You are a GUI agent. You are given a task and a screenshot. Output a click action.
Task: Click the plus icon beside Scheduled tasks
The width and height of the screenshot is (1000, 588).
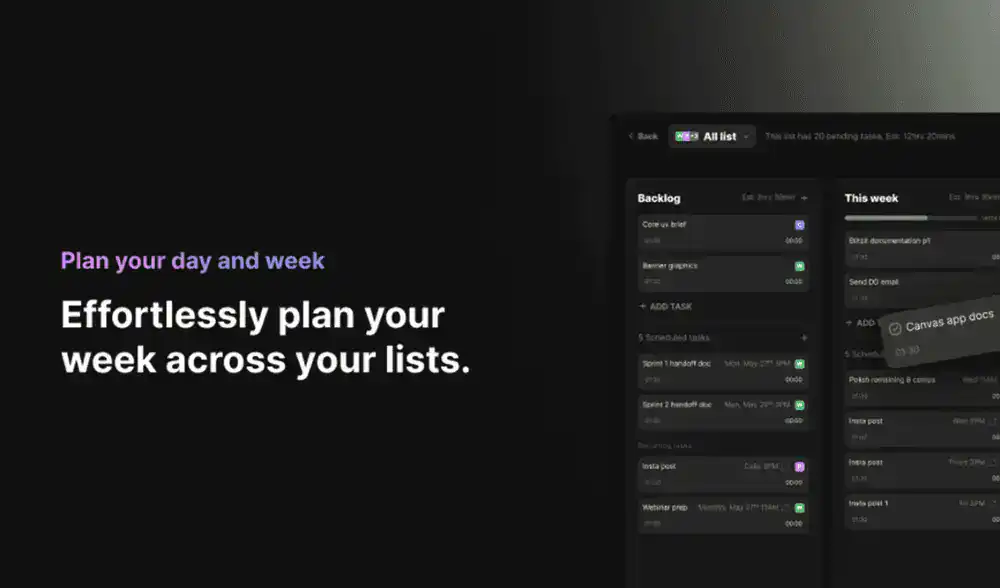click(x=804, y=338)
